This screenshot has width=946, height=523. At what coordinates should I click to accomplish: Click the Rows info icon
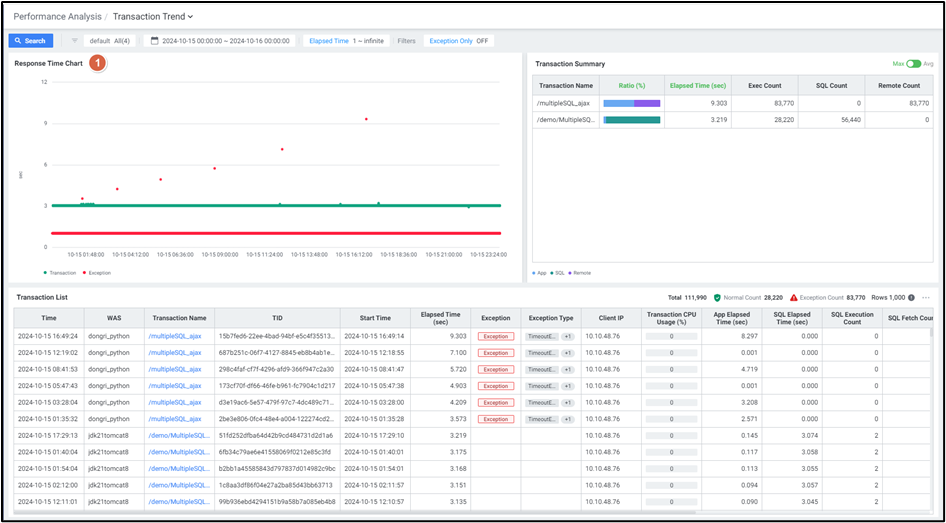click(911, 298)
